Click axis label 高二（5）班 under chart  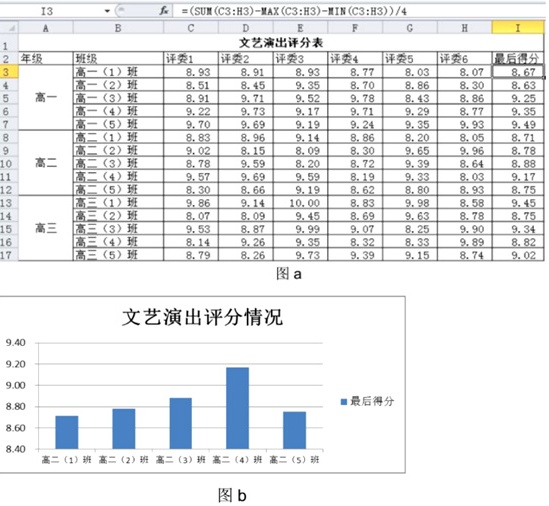tap(294, 460)
